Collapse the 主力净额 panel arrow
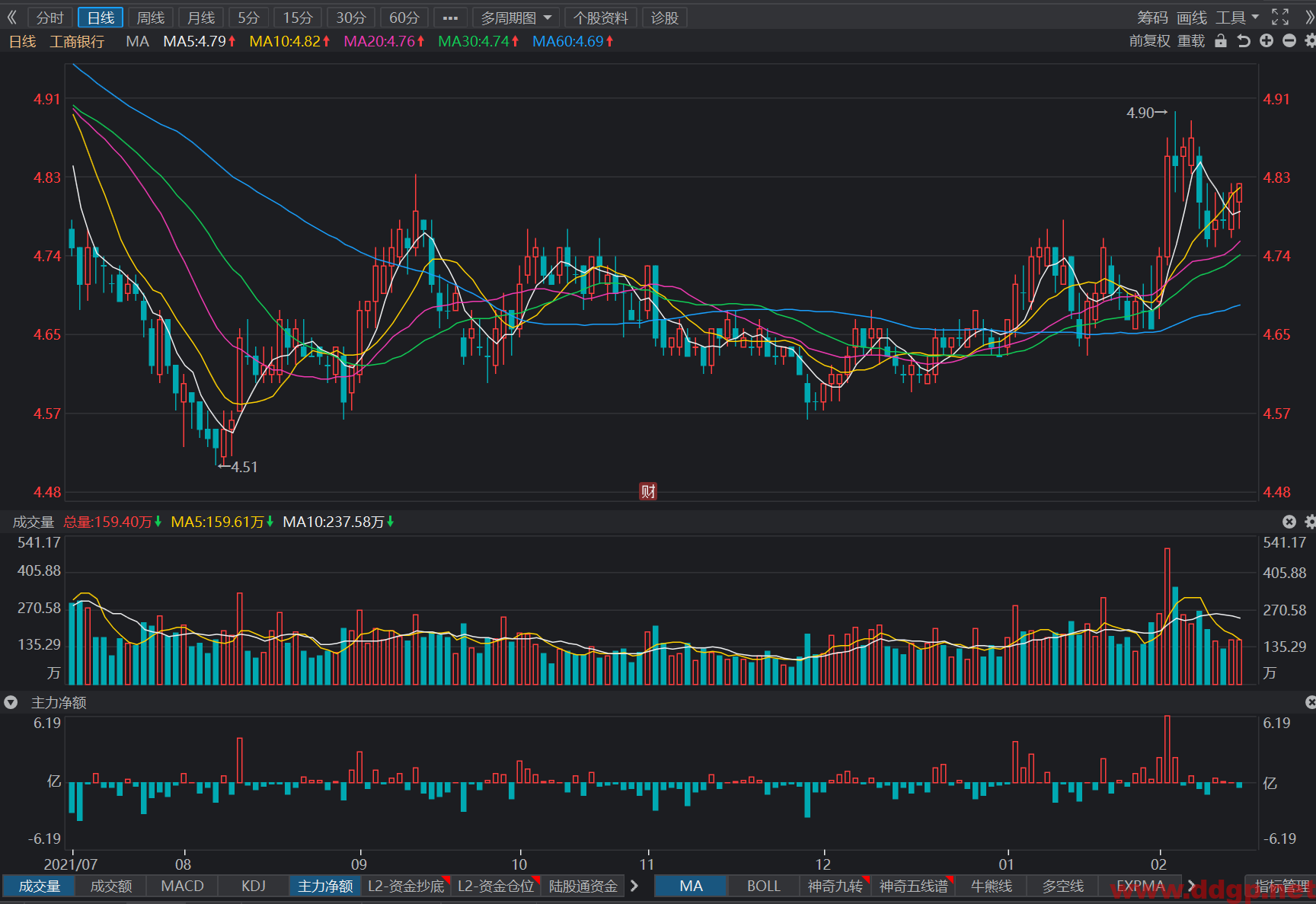This screenshot has width=1316, height=904. [11, 702]
